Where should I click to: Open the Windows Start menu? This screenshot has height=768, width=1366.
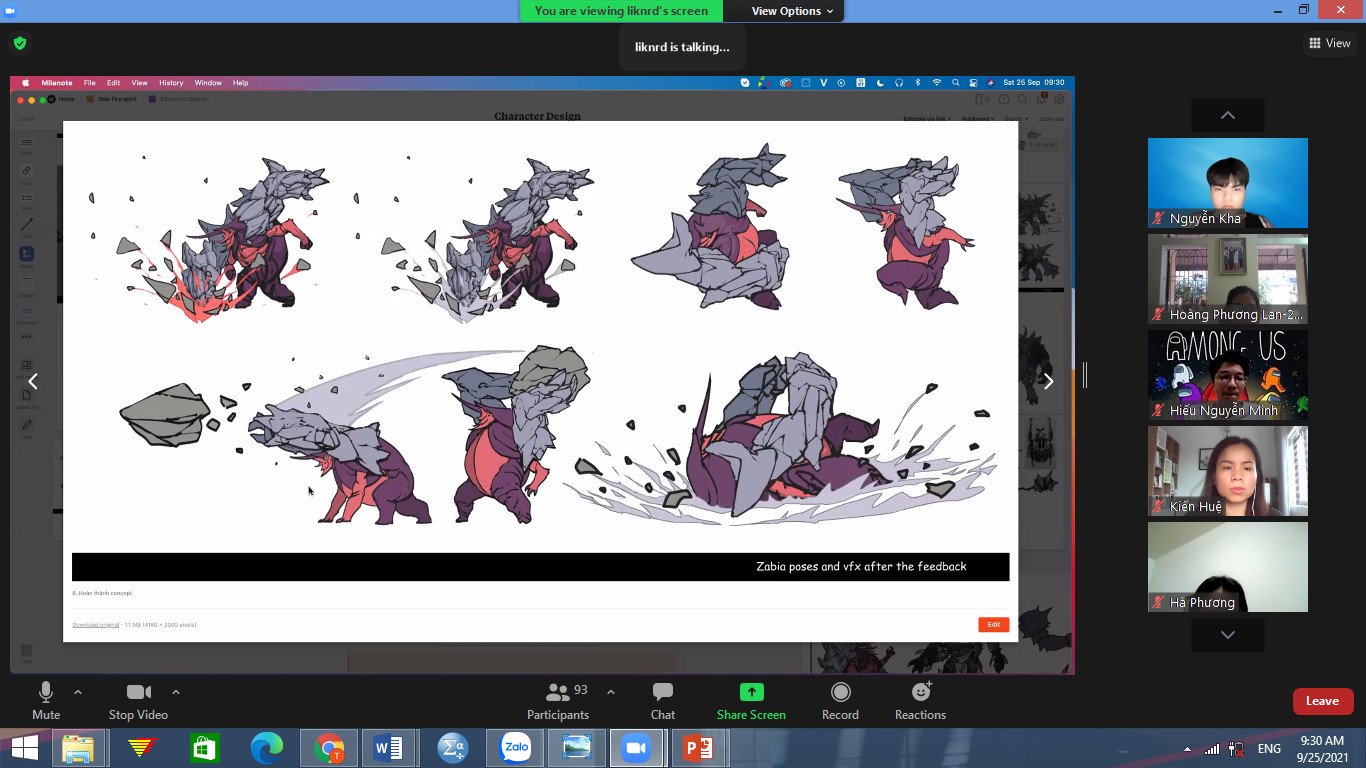pyautogui.click(x=24, y=748)
